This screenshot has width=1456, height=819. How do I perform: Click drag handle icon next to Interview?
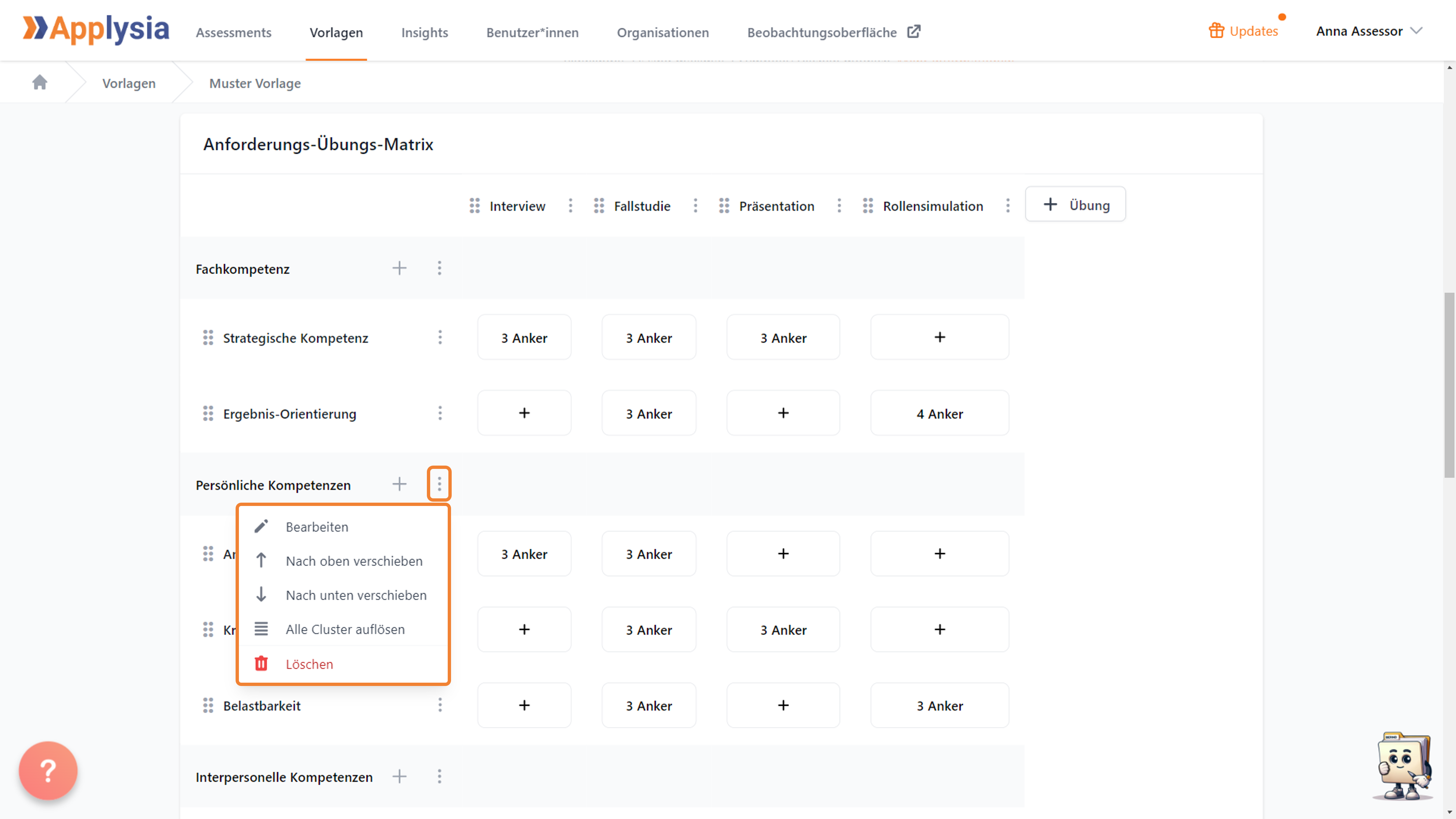(x=475, y=206)
